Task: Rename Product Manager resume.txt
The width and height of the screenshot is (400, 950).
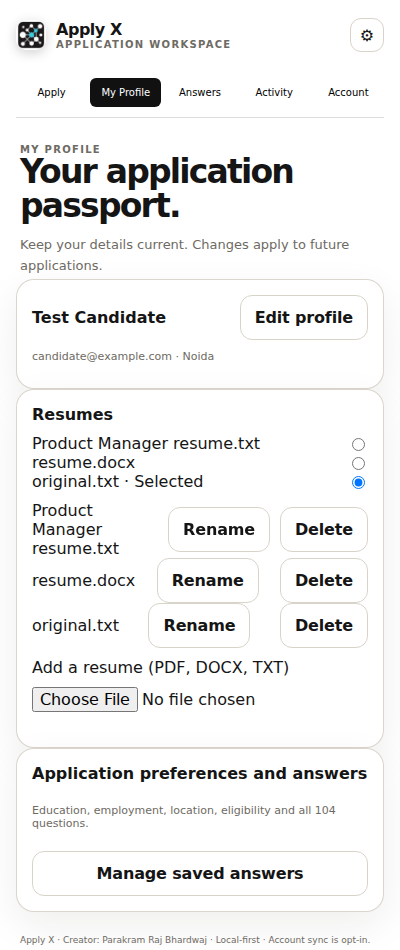Action: coord(219,530)
